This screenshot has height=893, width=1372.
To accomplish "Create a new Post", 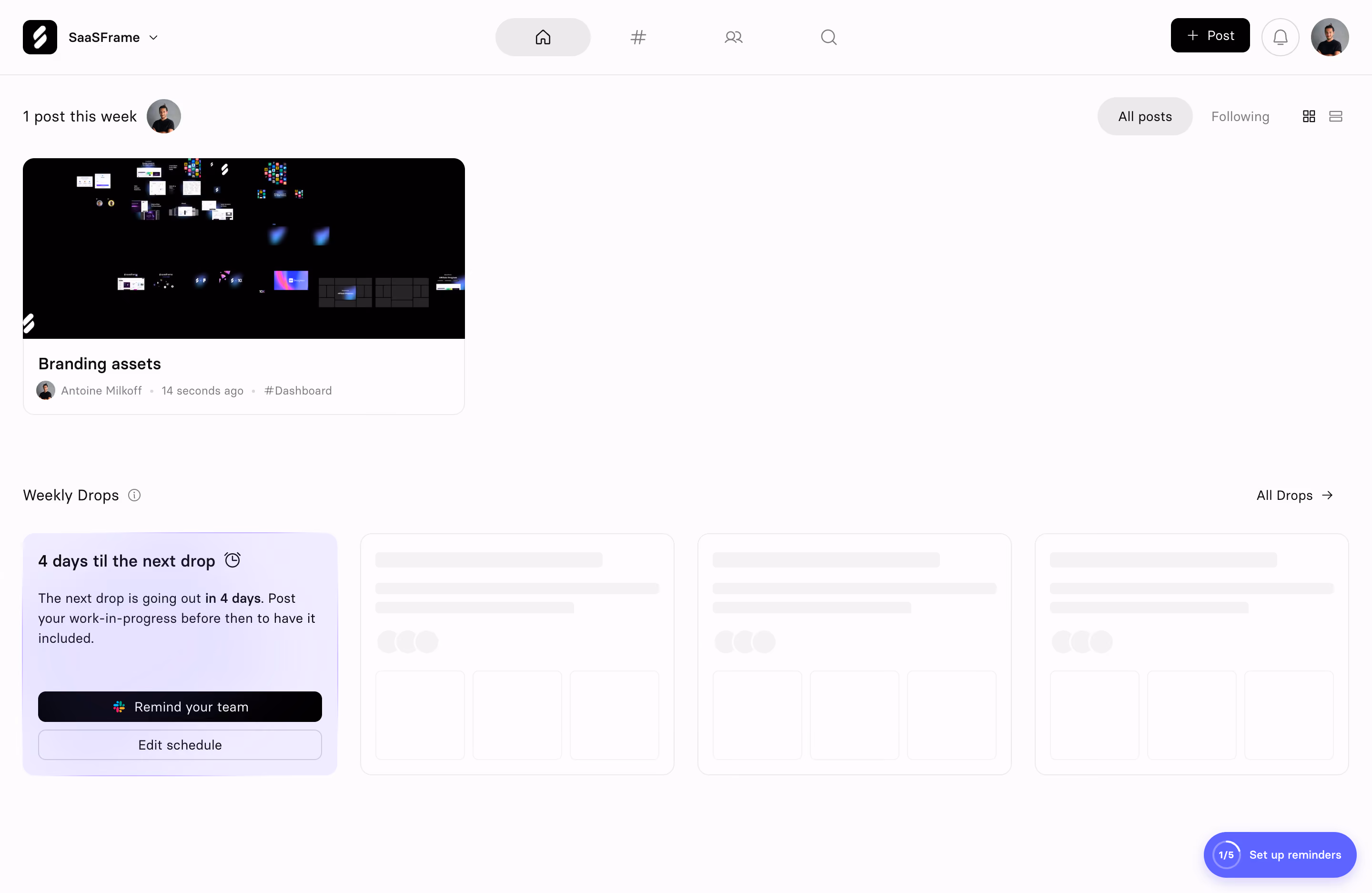I will point(1210,35).
